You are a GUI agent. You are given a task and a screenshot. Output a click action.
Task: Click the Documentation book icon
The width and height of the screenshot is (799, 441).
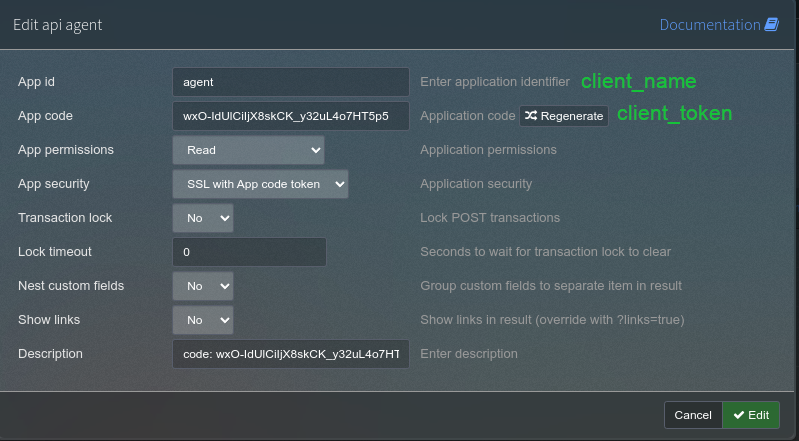[x=772, y=25]
